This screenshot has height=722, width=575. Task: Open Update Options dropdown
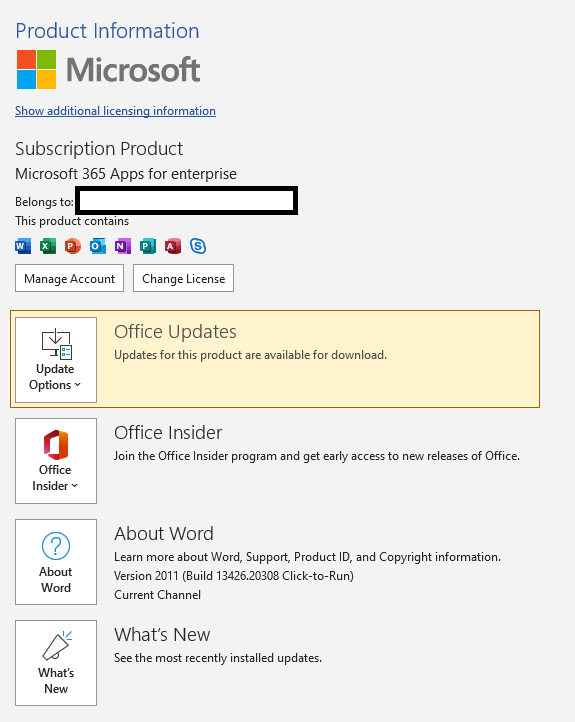(x=56, y=360)
